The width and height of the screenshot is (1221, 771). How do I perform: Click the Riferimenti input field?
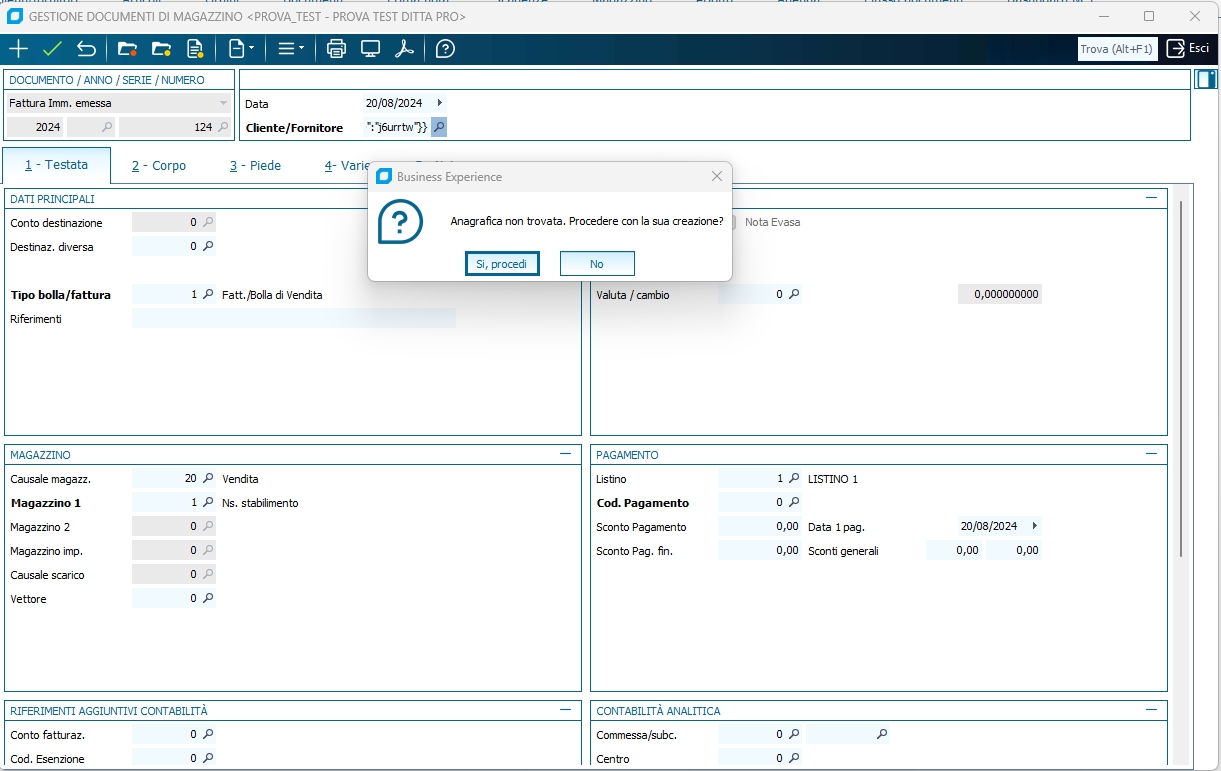point(293,319)
